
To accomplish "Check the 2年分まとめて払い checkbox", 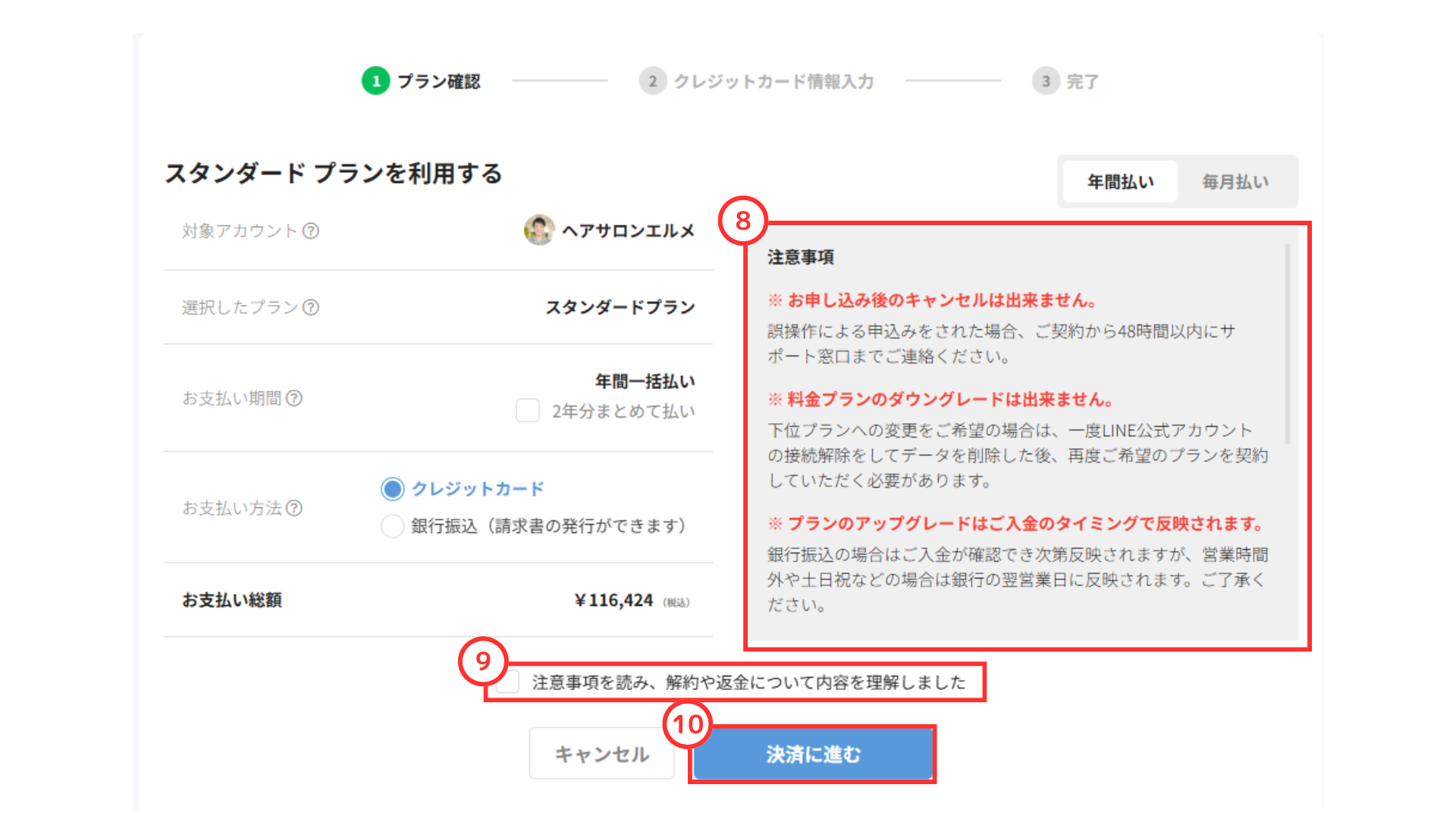I will 528,411.
